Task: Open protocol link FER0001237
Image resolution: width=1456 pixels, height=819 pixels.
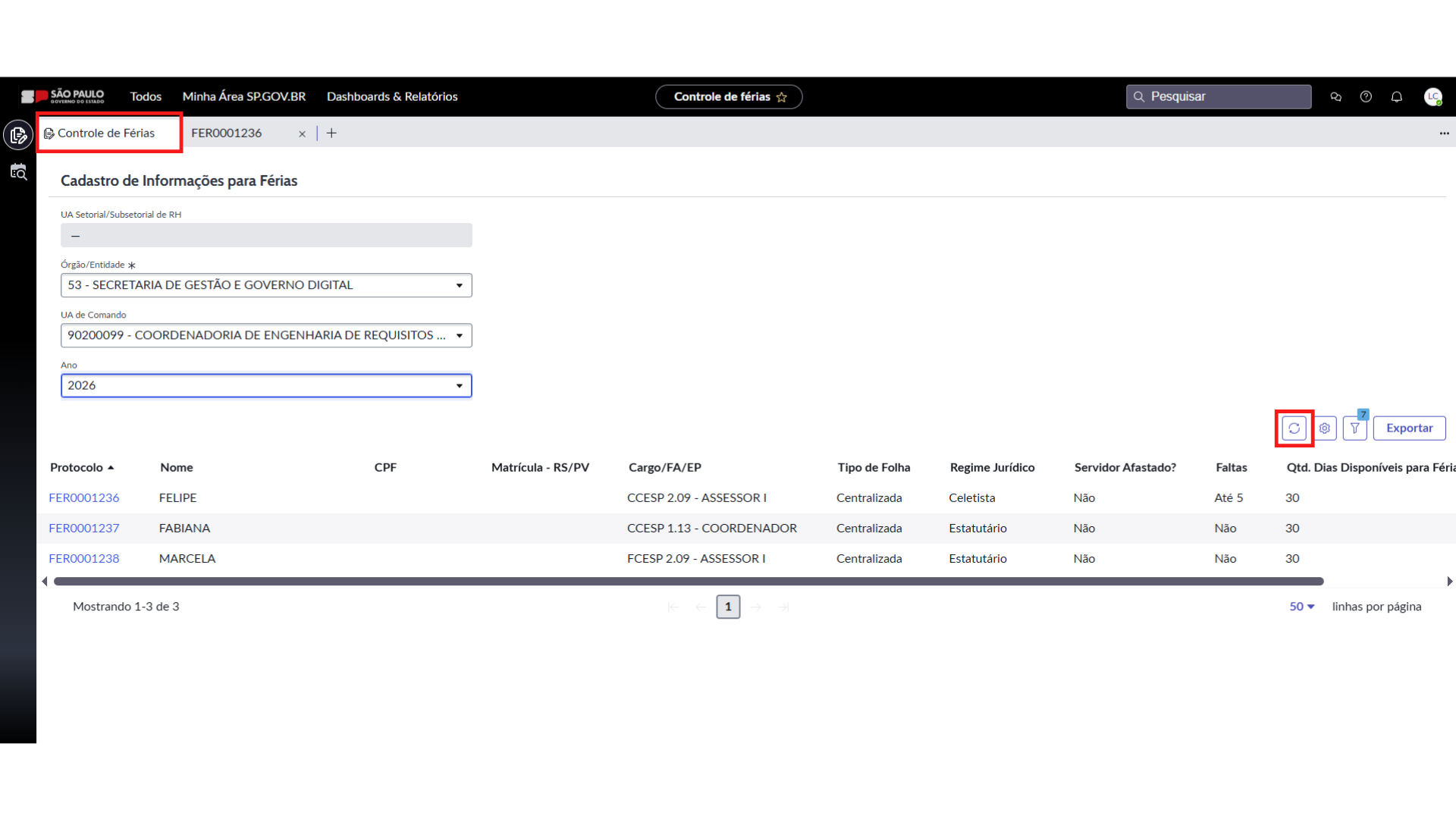Action: pyautogui.click(x=84, y=529)
